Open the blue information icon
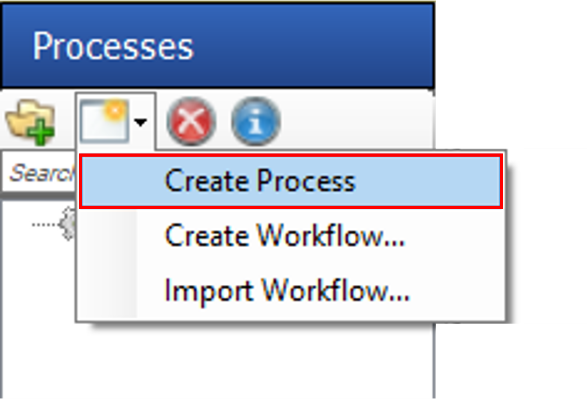The width and height of the screenshot is (587, 399). point(256,121)
